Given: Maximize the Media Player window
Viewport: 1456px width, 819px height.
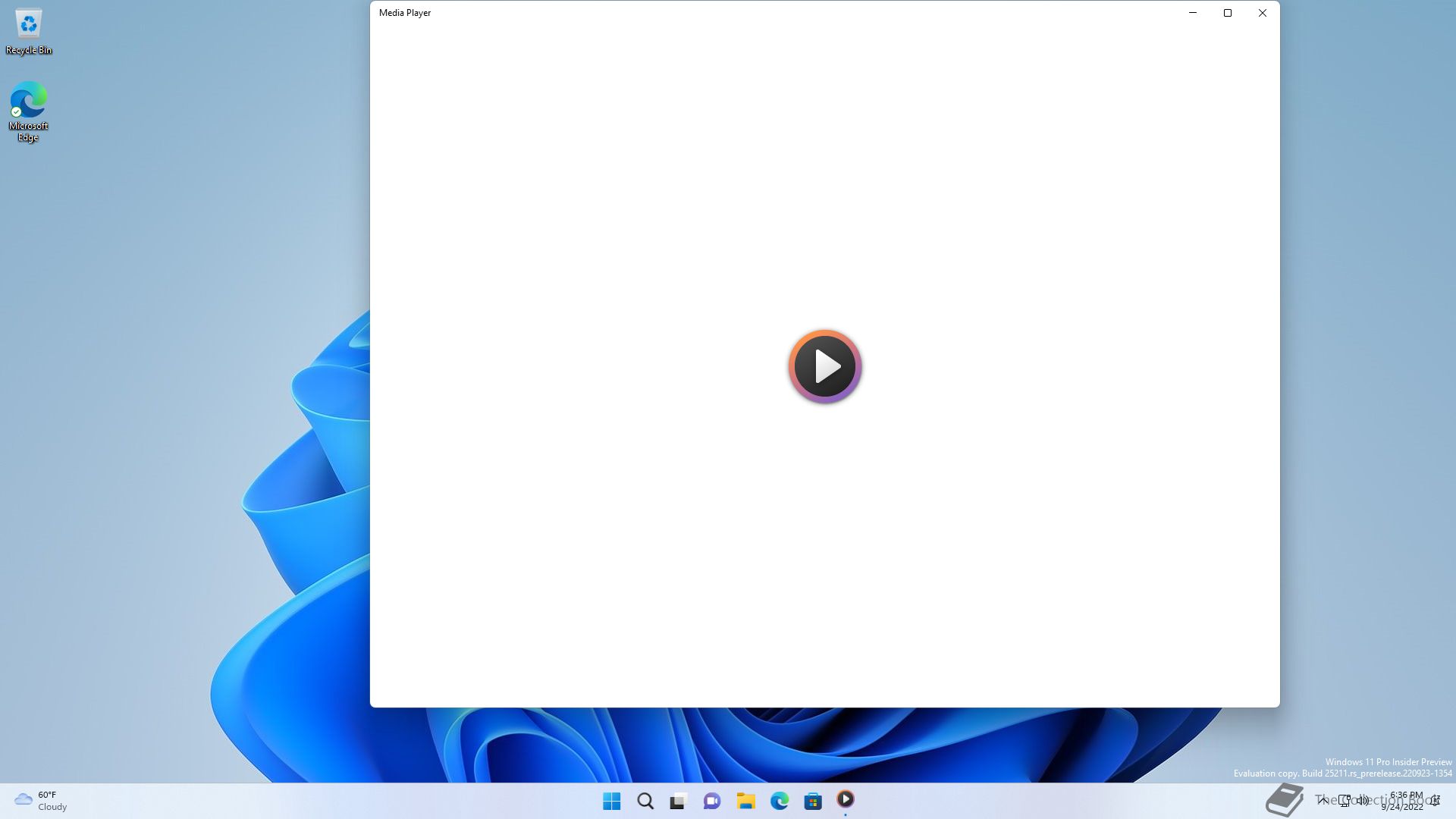Looking at the screenshot, I should coord(1228,13).
